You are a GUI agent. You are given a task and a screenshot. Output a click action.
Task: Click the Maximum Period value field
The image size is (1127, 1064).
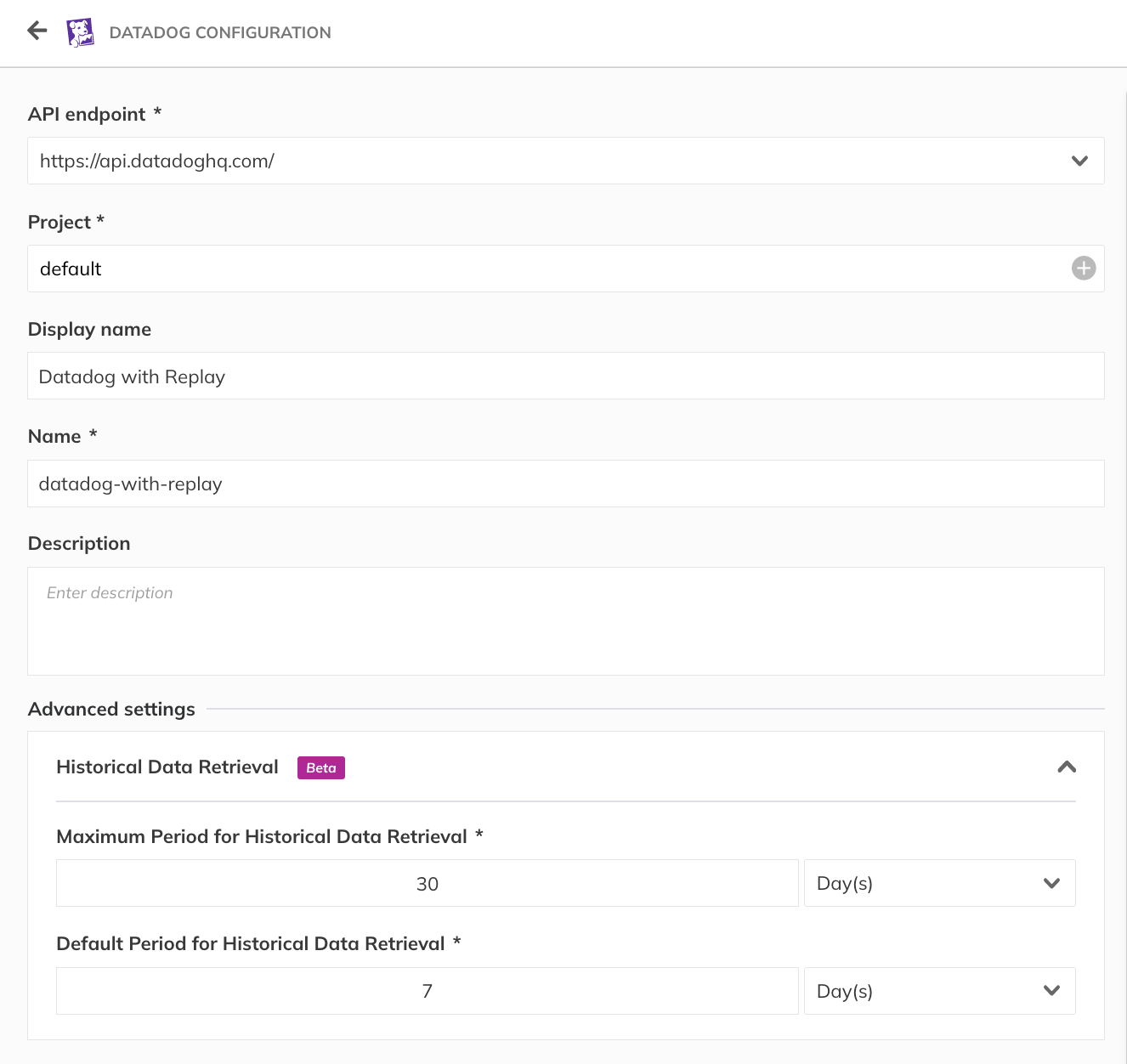click(x=427, y=883)
